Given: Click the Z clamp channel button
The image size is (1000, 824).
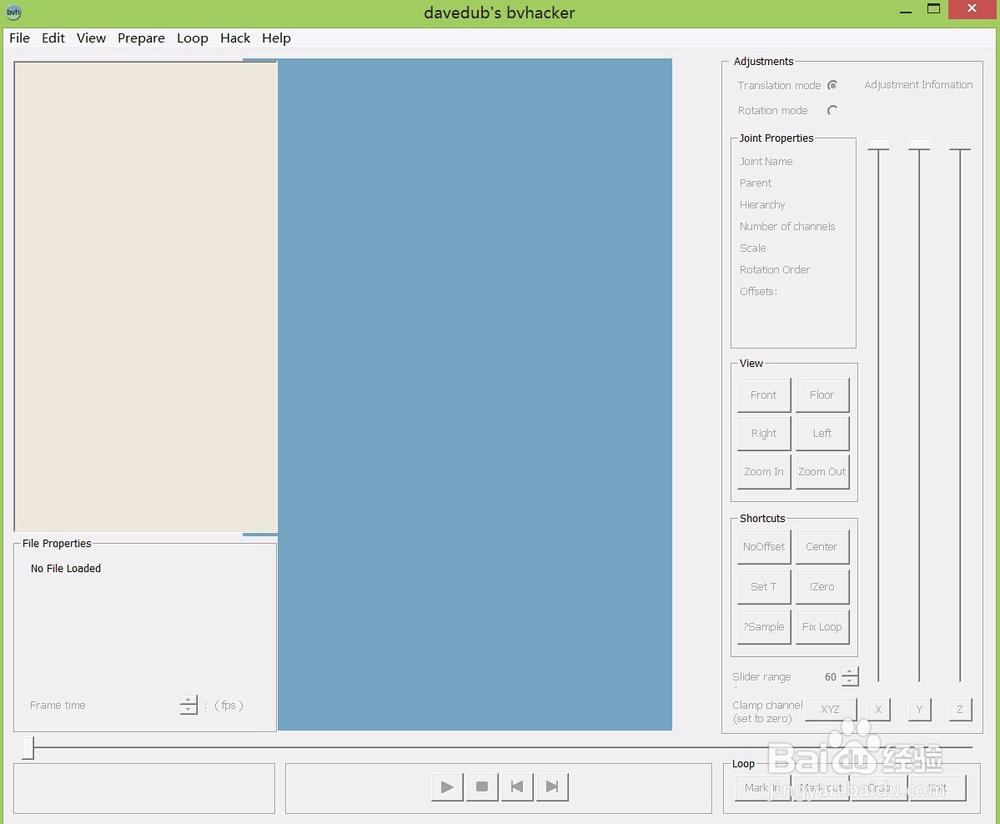Looking at the screenshot, I should (x=960, y=709).
